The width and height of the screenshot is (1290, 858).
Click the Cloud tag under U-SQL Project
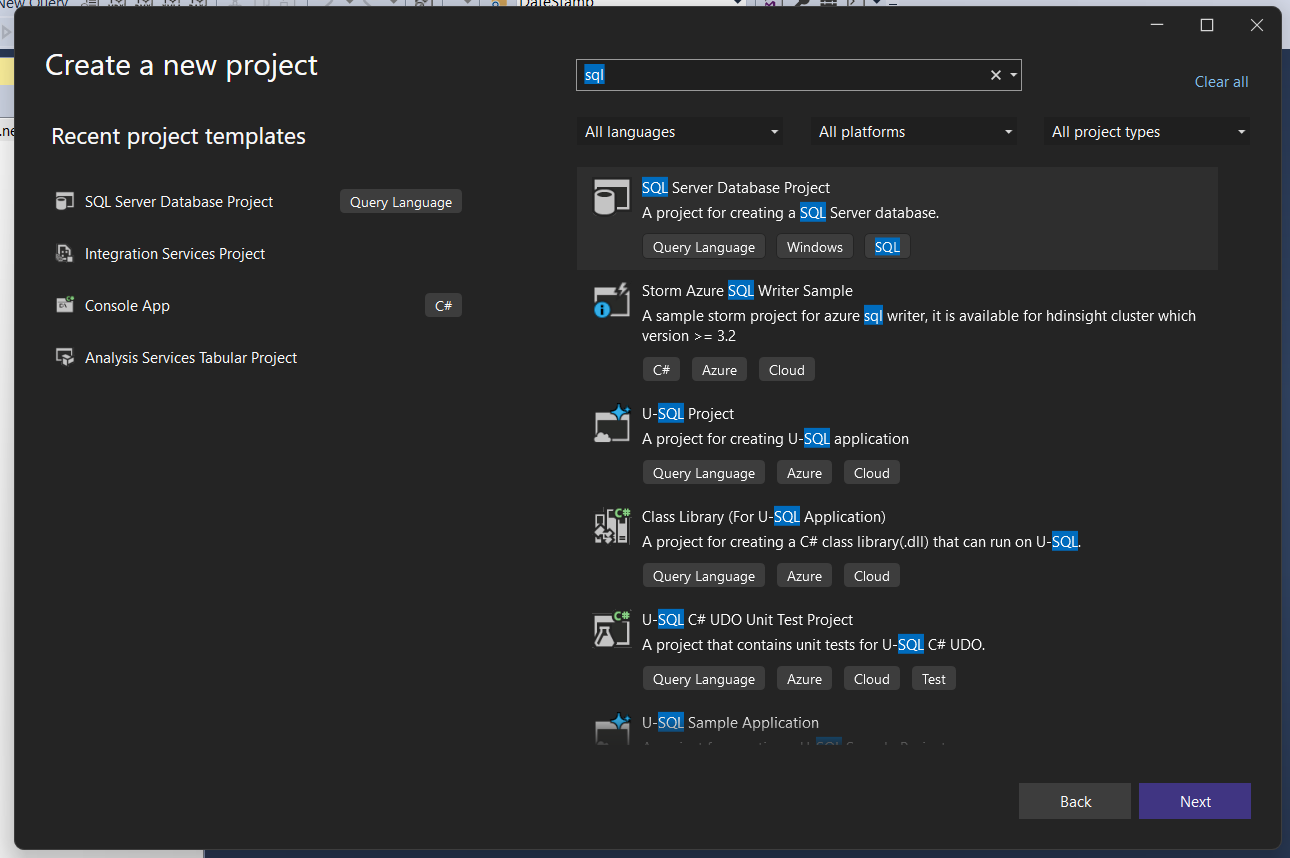[x=872, y=473]
